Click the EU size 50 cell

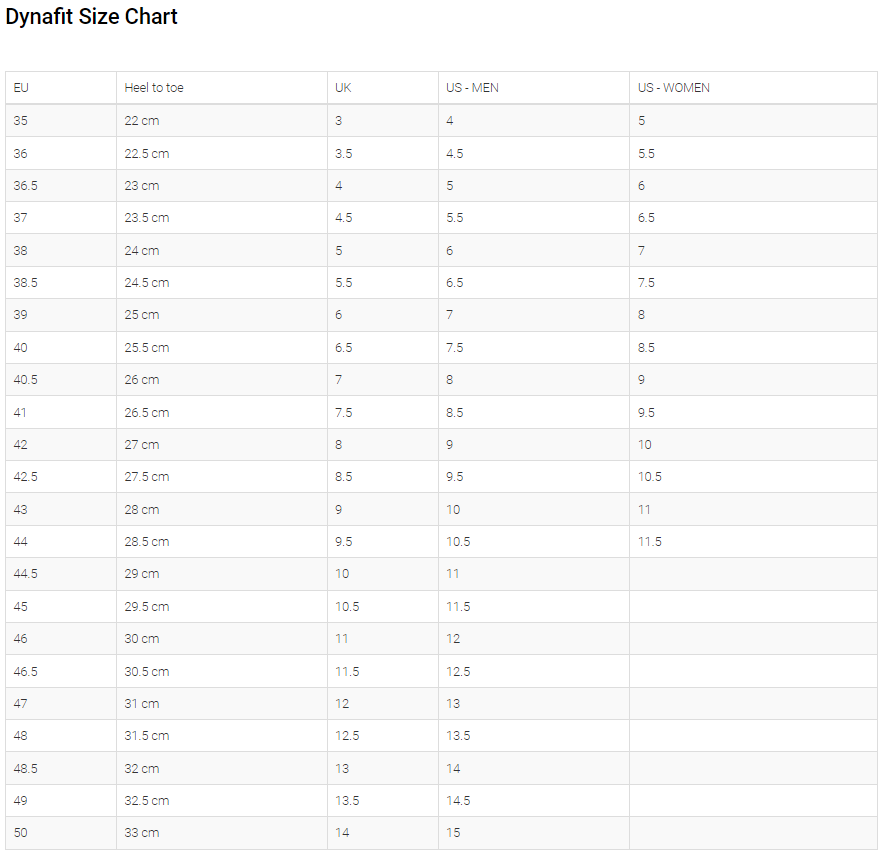coord(21,833)
